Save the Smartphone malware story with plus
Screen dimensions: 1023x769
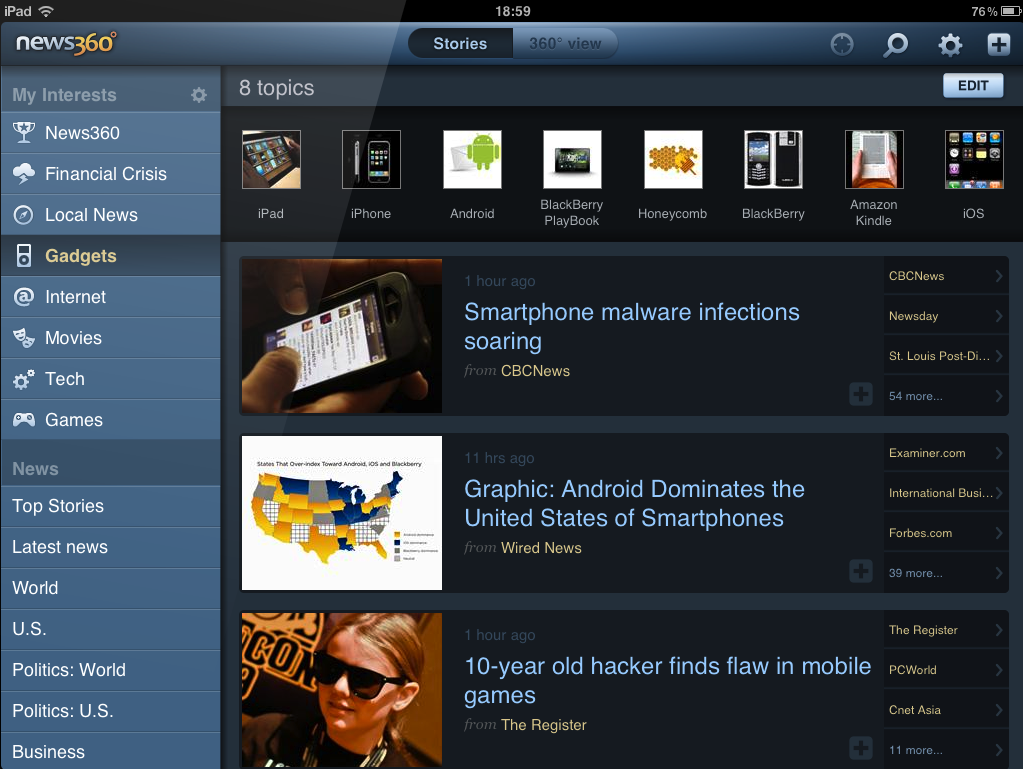click(861, 394)
